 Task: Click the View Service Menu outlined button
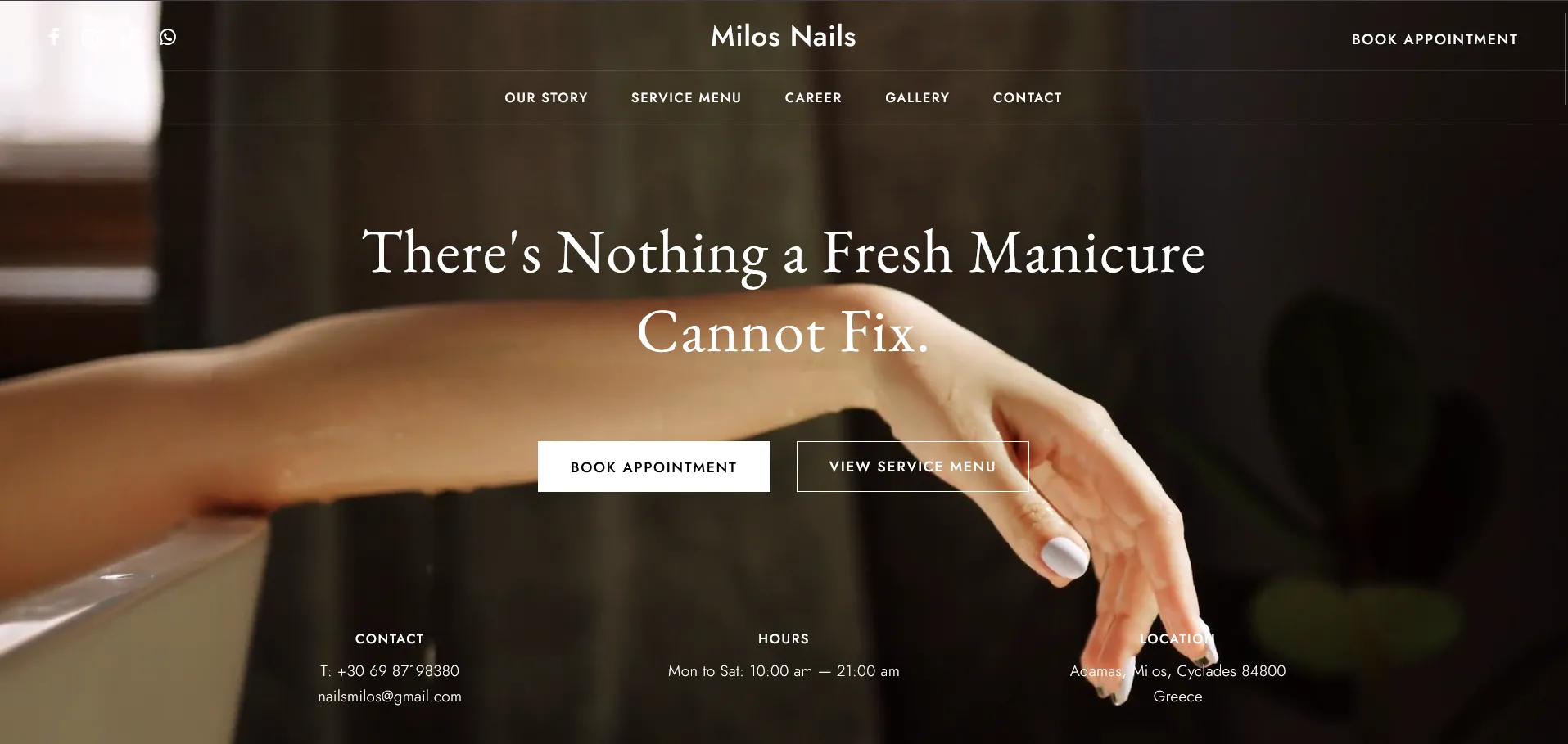click(x=913, y=467)
